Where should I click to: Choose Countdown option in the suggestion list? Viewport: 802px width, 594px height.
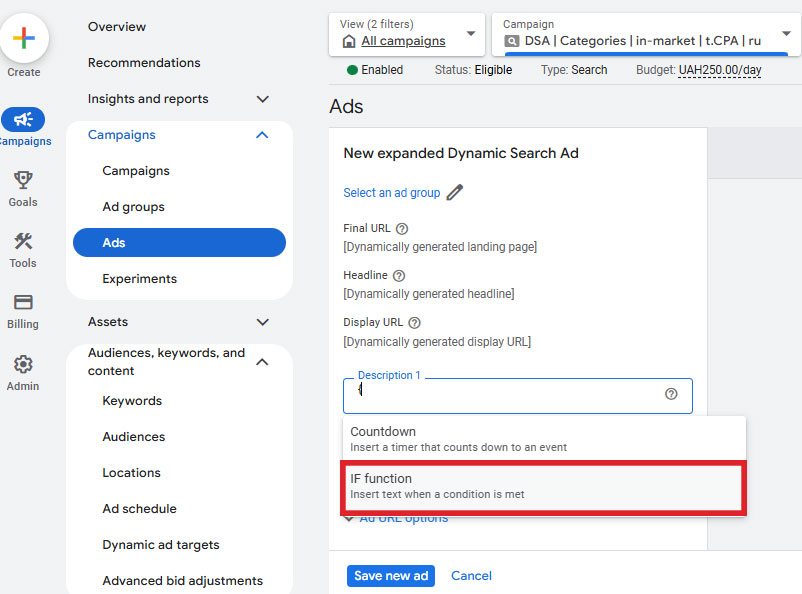pos(543,439)
